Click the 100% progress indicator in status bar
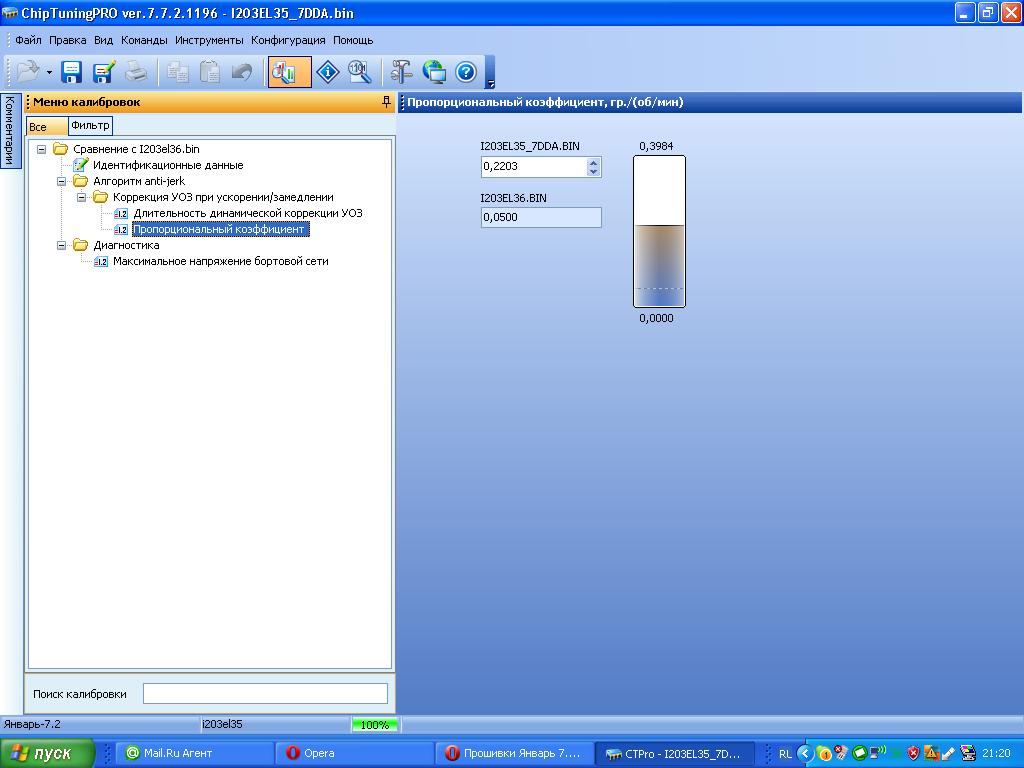The width and height of the screenshot is (1024, 768). click(374, 725)
